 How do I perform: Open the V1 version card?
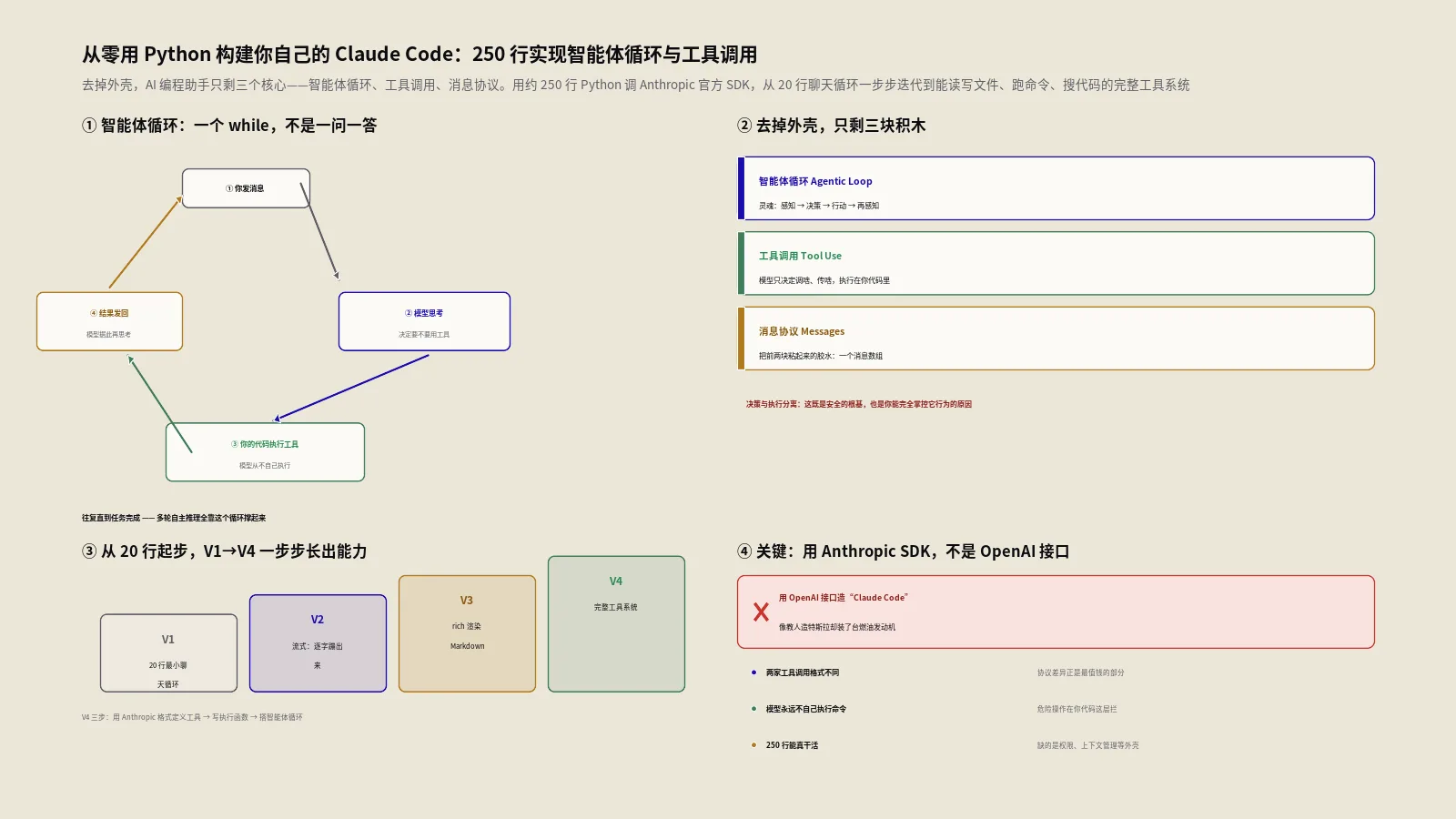point(168,653)
